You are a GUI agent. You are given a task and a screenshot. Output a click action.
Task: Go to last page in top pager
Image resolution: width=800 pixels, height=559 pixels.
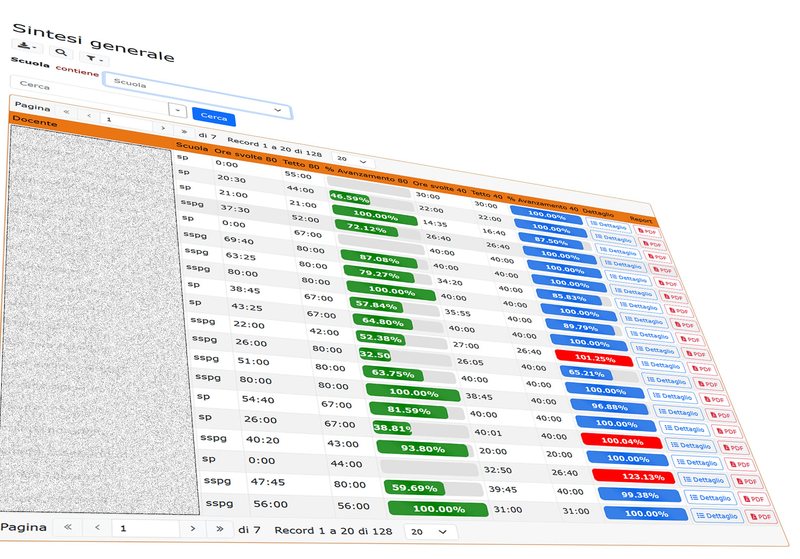click(x=184, y=132)
